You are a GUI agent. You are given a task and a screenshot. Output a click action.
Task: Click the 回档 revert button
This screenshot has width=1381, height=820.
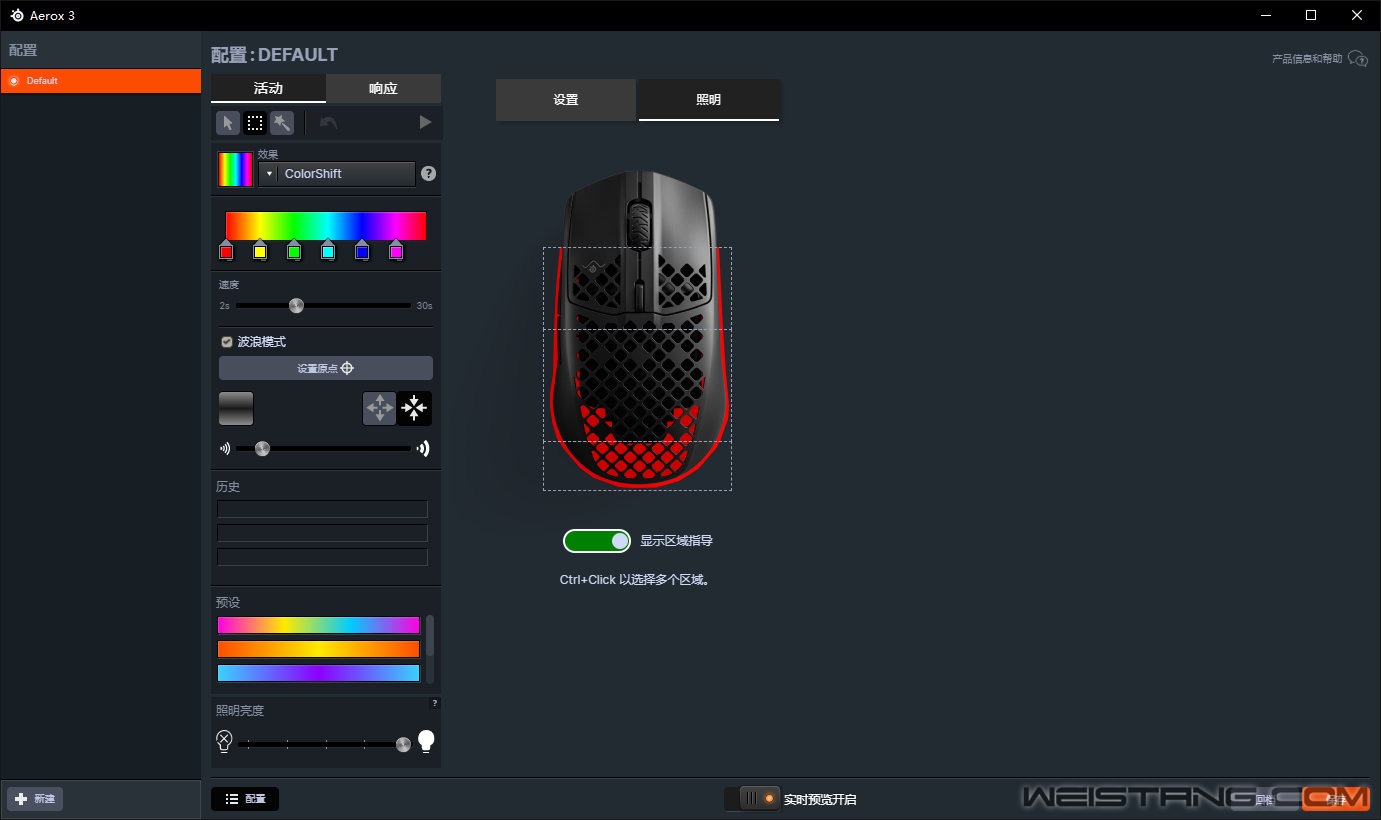tap(1264, 799)
